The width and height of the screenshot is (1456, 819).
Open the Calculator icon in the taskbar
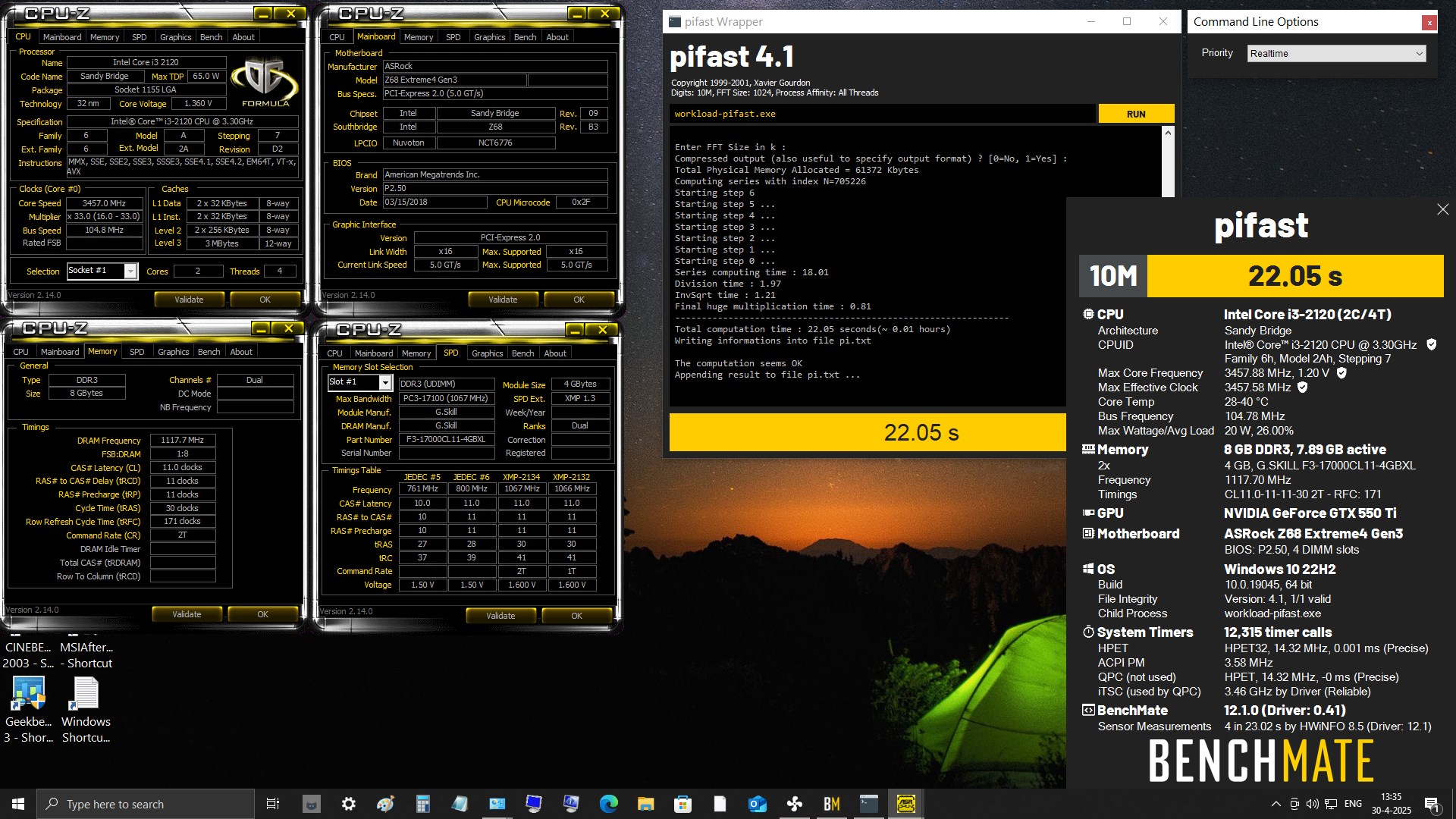coord(422,804)
